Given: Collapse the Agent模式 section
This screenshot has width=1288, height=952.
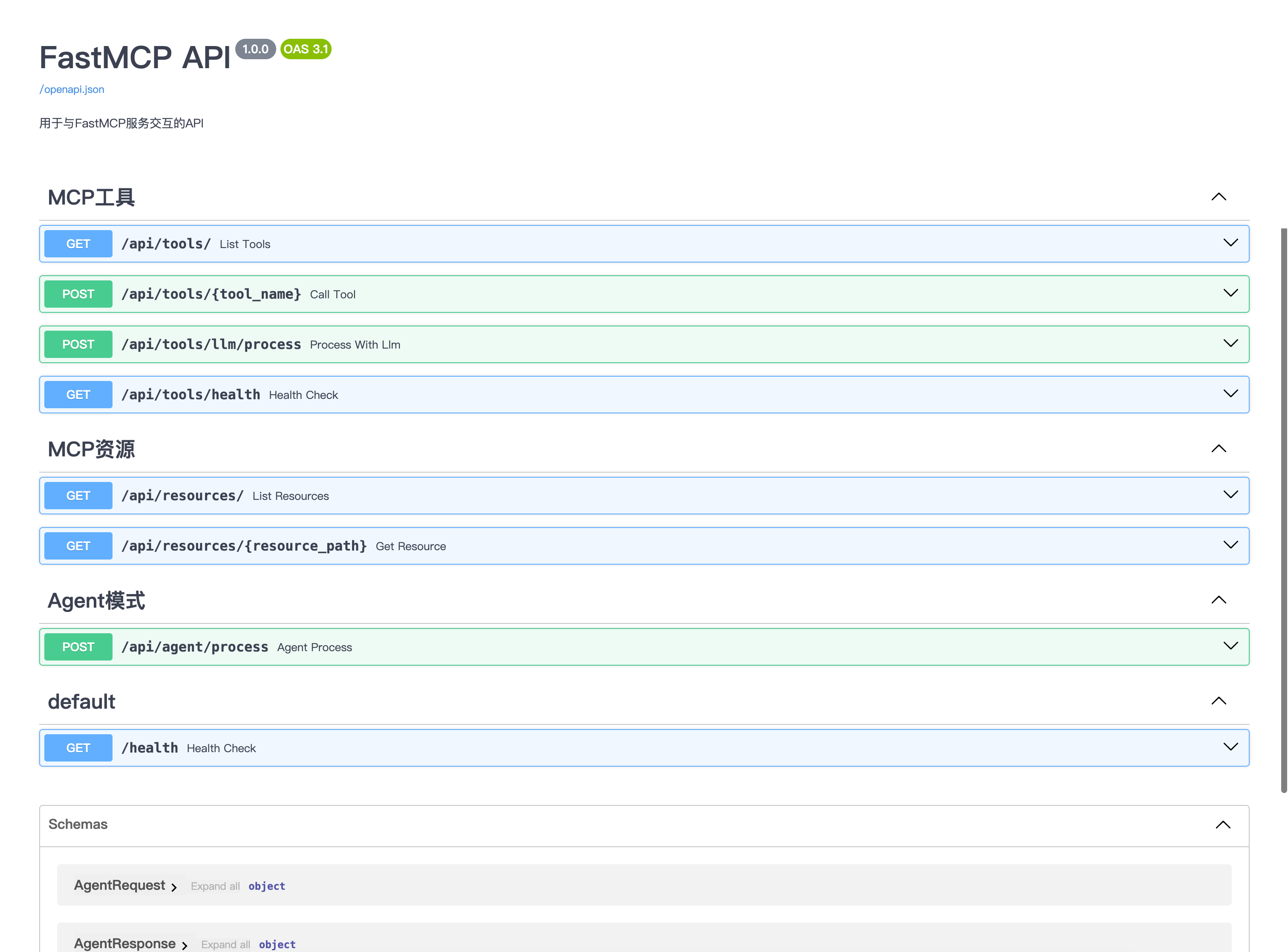Looking at the screenshot, I should 1219,599.
